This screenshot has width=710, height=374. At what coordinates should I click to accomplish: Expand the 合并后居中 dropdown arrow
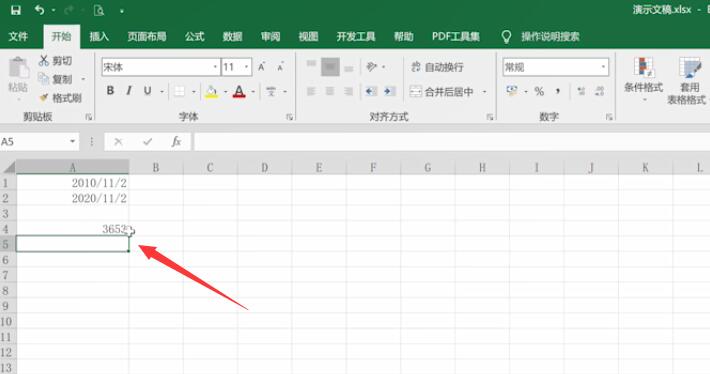(x=485, y=91)
